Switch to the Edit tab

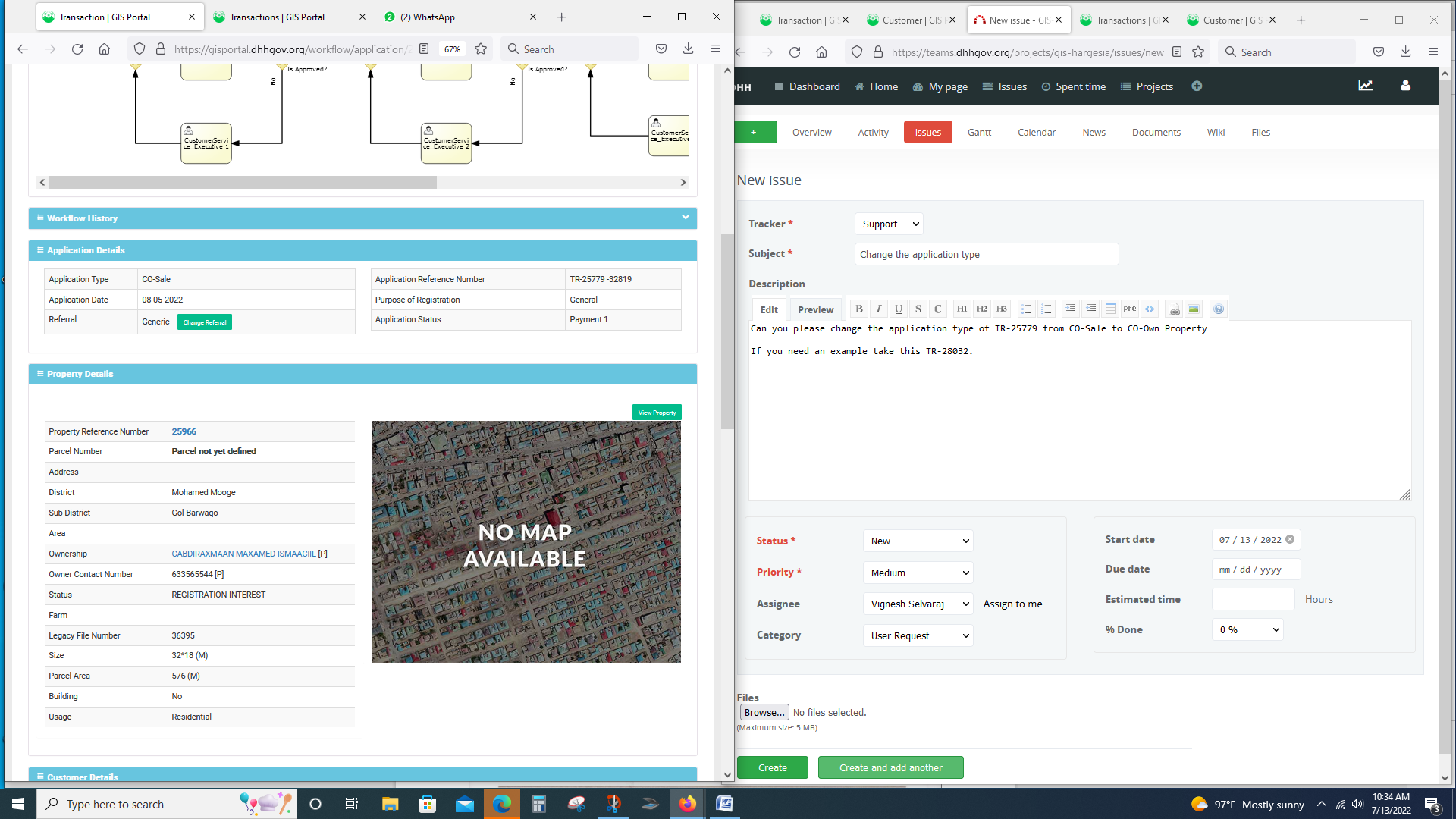click(769, 309)
